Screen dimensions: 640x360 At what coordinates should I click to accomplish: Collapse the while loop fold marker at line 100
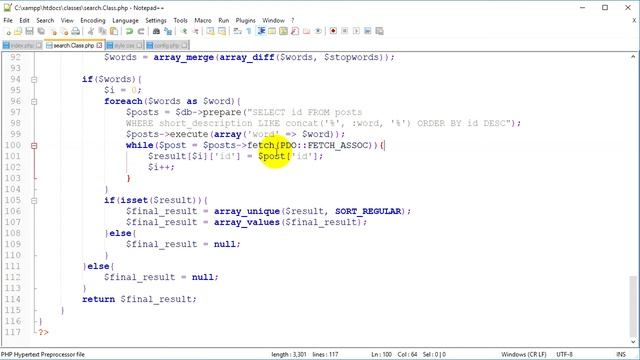click(34, 146)
